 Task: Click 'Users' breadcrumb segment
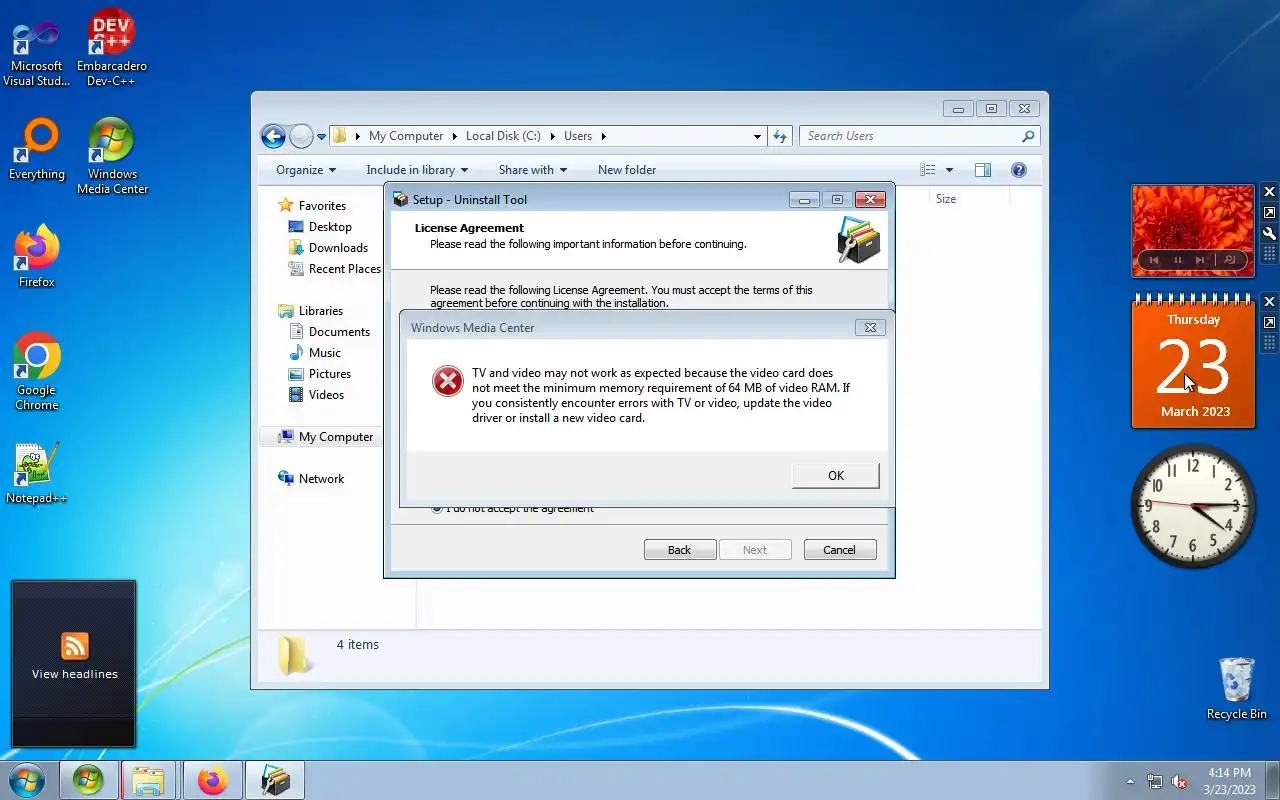click(x=577, y=136)
